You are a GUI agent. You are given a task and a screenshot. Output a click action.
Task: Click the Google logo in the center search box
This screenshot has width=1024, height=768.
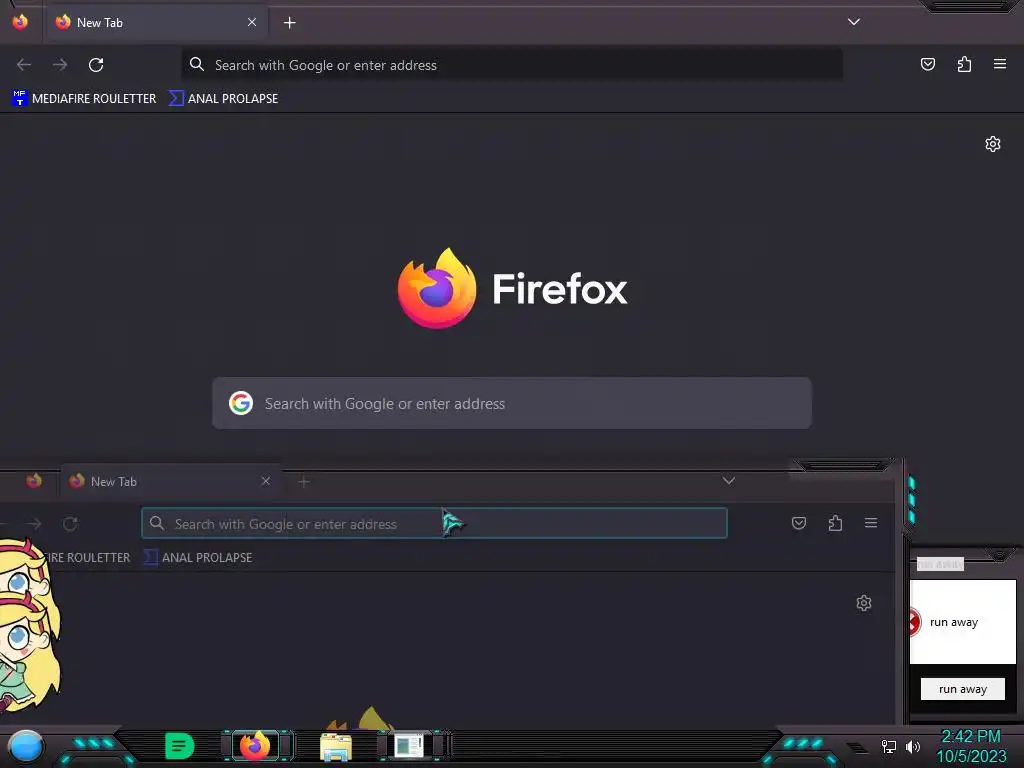click(x=241, y=403)
